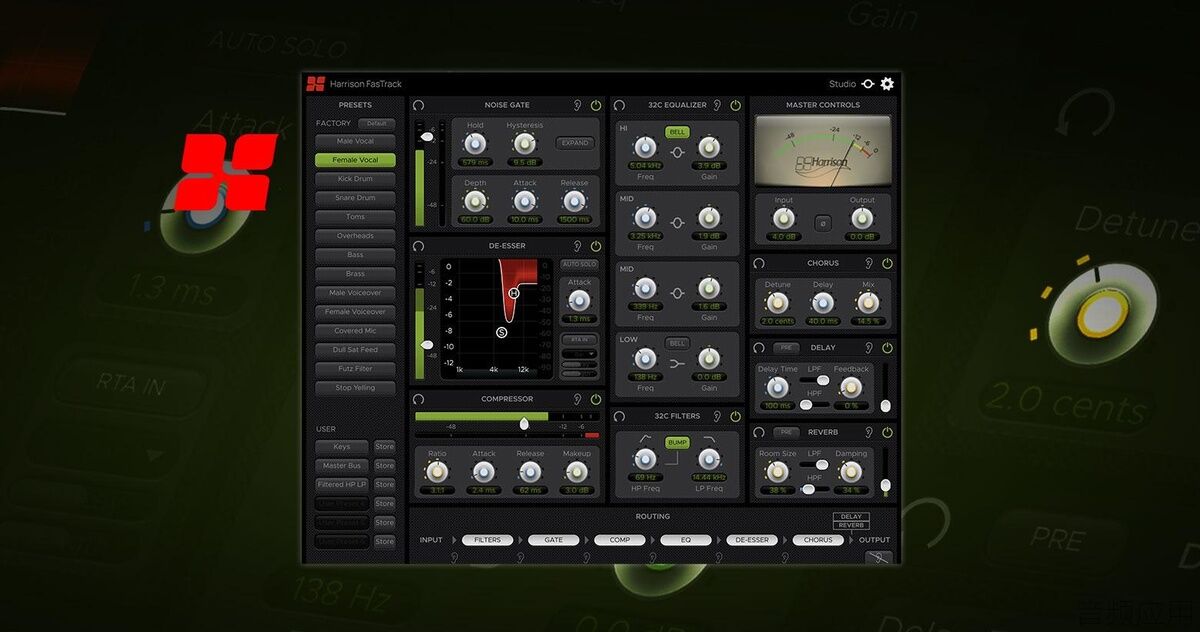Solo-listen the De-Esser with its ear icon

click(x=577, y=246)
